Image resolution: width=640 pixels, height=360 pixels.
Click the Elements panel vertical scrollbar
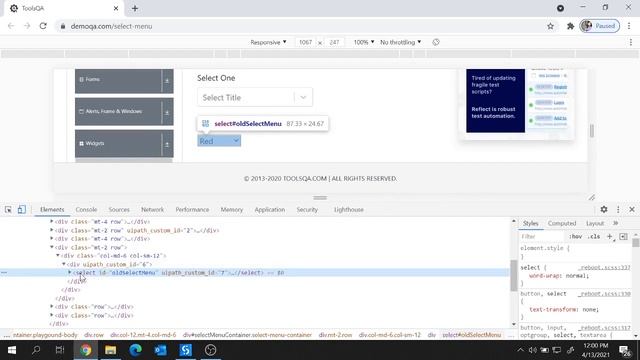tap(514, 276)
